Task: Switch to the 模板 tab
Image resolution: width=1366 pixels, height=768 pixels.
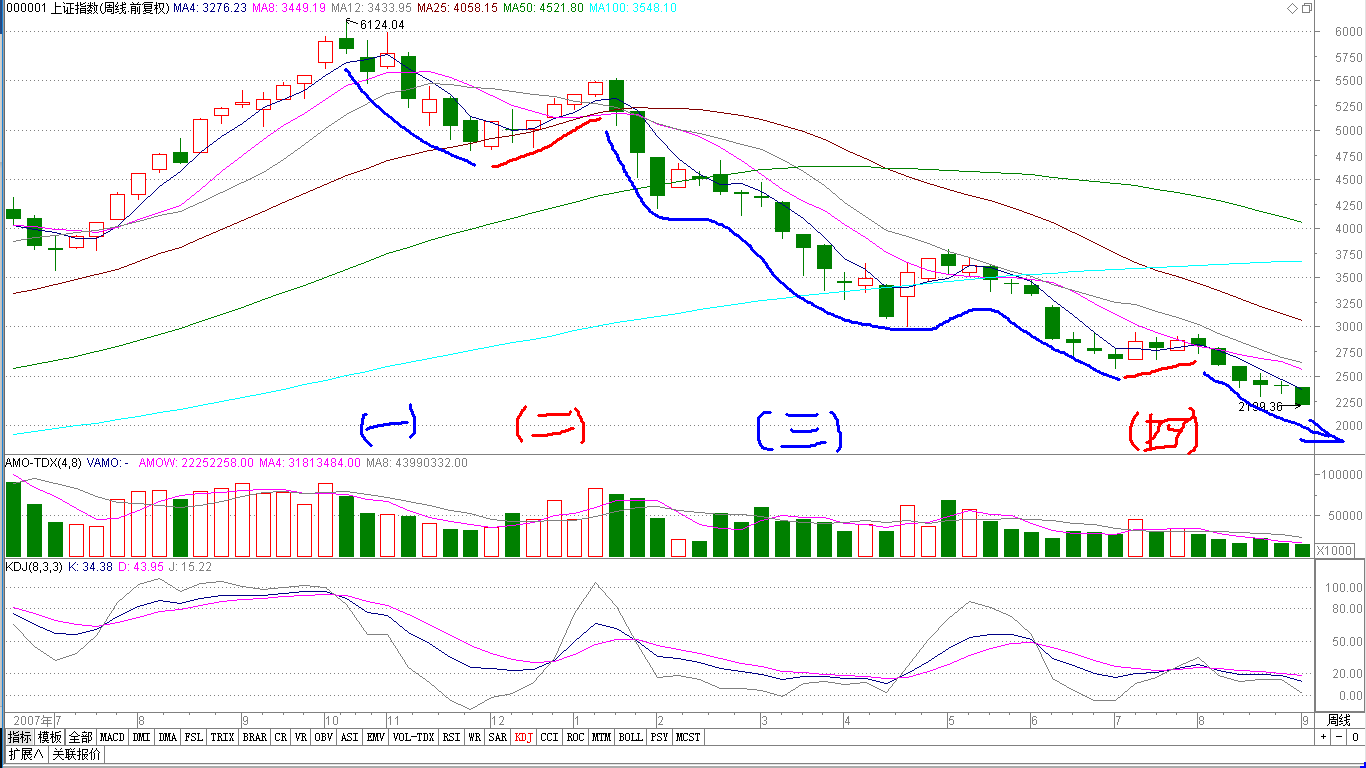Action: coord(49,737)
